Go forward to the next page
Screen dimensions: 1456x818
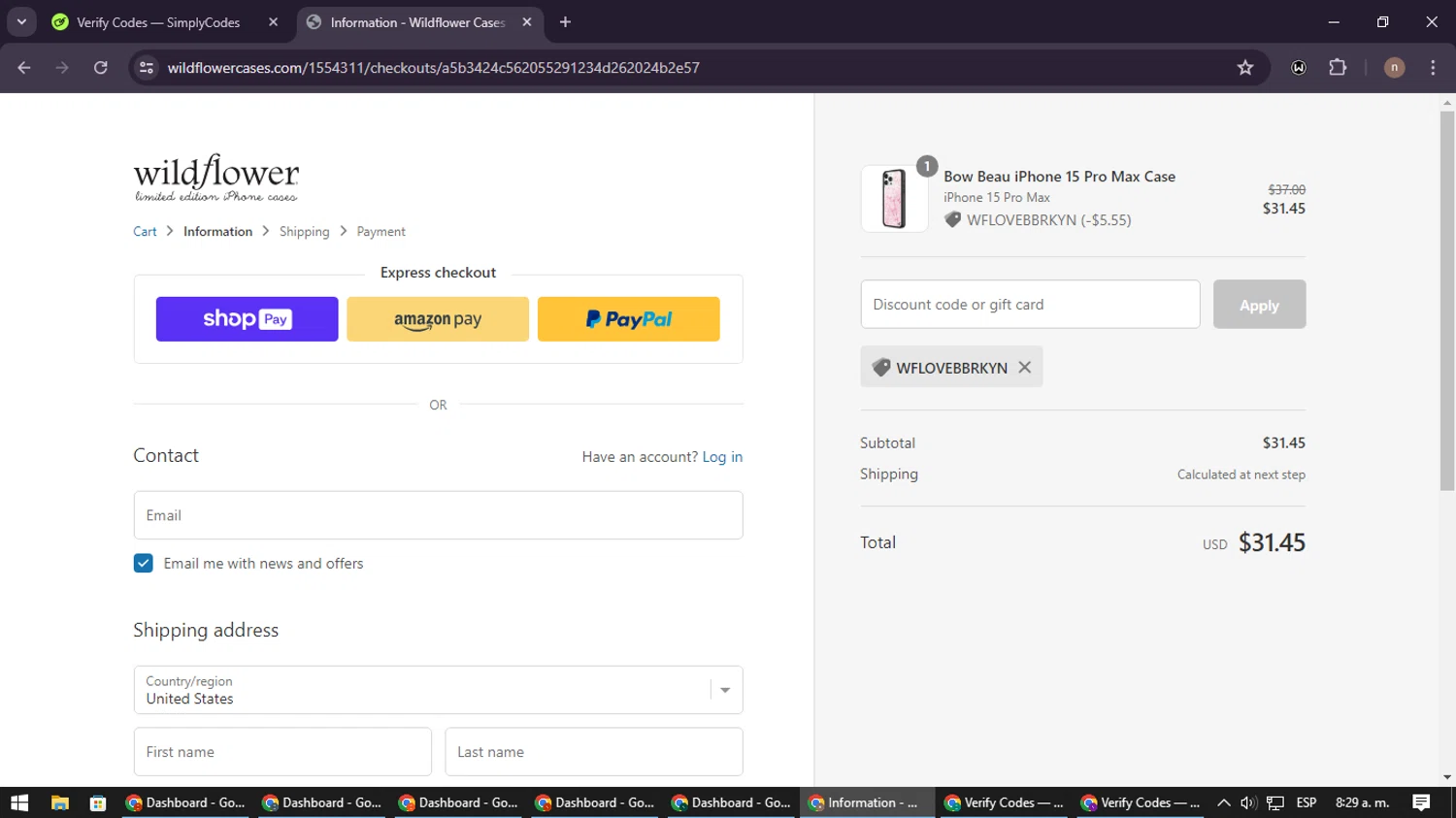[x=62, y=68]
